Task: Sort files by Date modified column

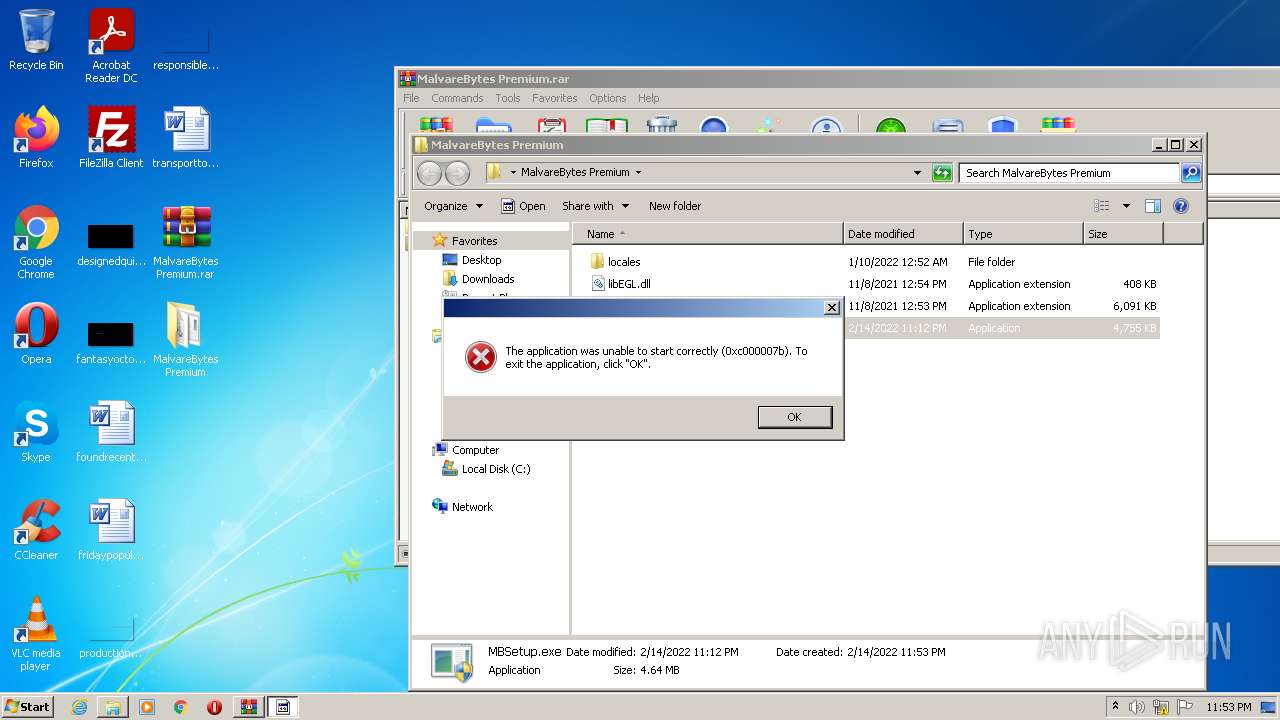Action: pos(903,234)
